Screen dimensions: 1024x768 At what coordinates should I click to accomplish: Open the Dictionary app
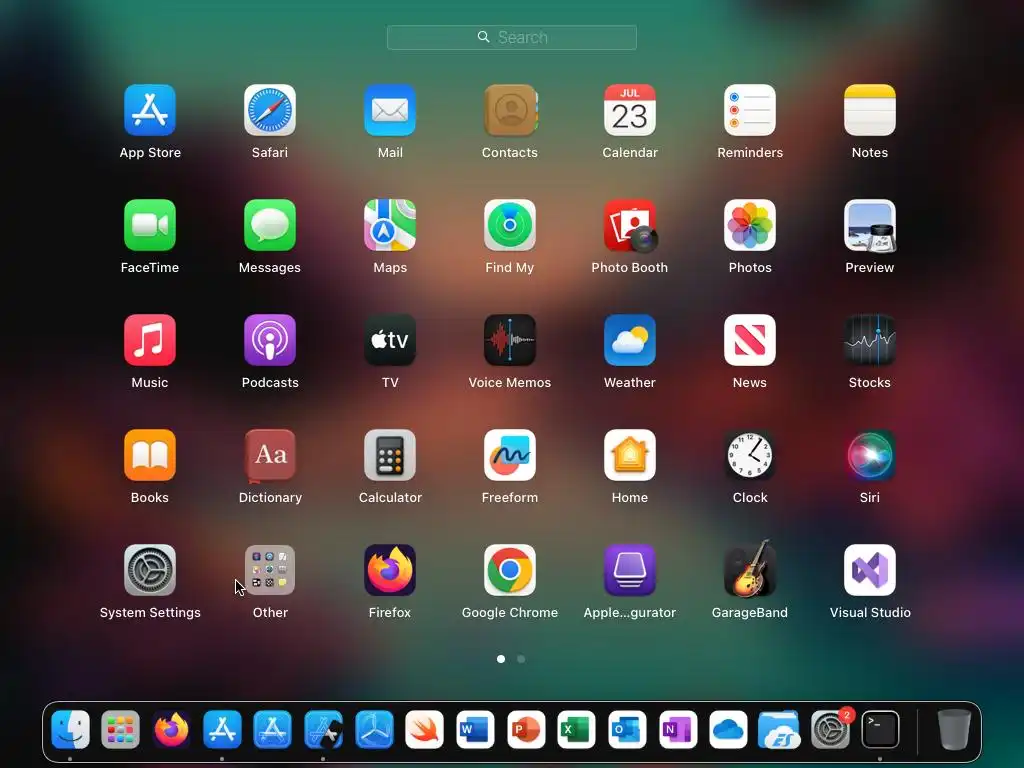click(270, 455)
